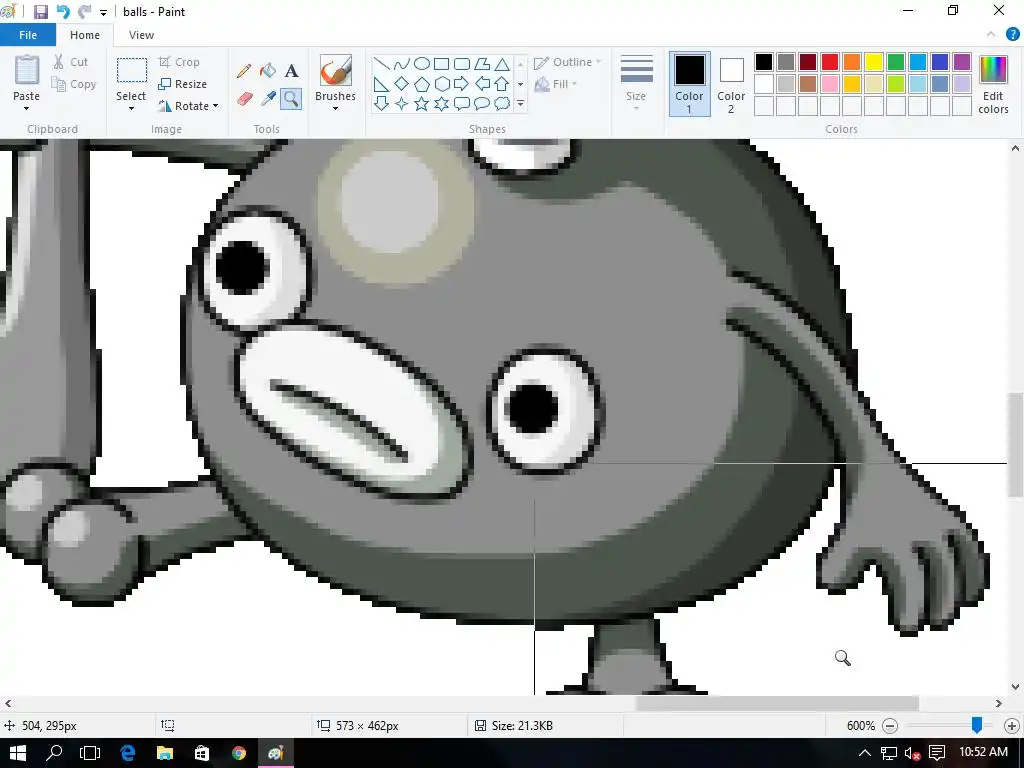
Task: Choose the Right arrow shape
Action: click(x=462, y=84)
